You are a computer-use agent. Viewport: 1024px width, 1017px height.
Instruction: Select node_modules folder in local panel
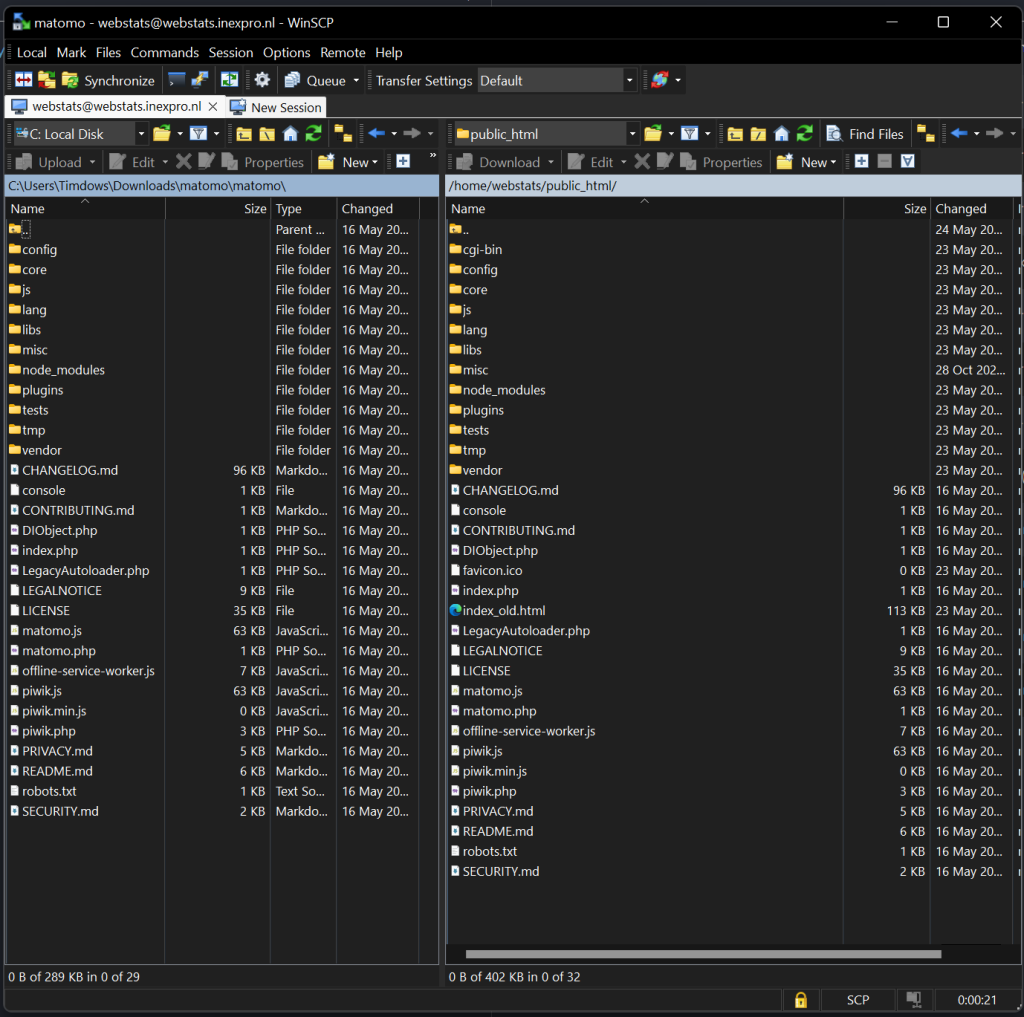point(63,370)
